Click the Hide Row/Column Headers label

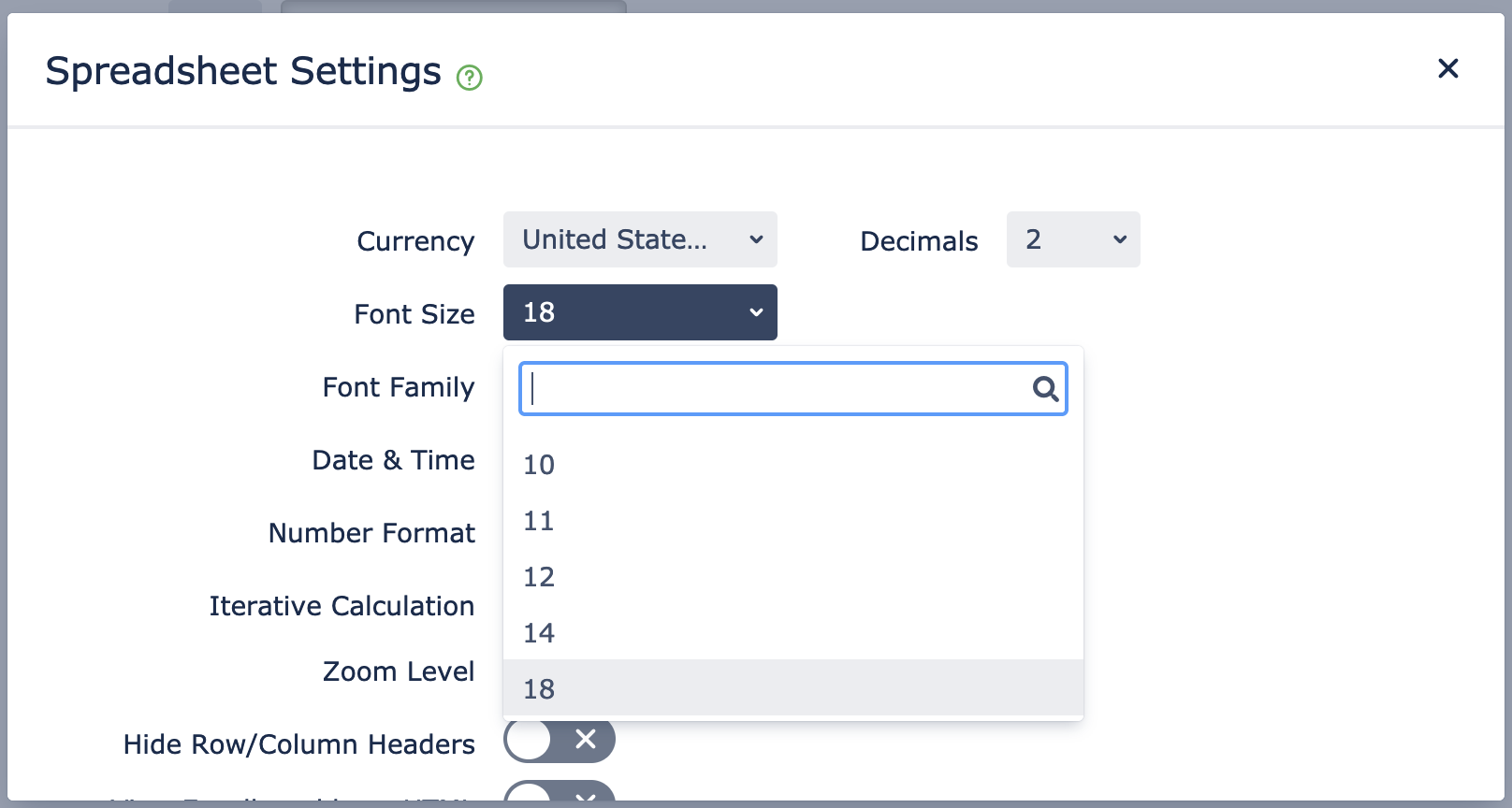[299, 744]
